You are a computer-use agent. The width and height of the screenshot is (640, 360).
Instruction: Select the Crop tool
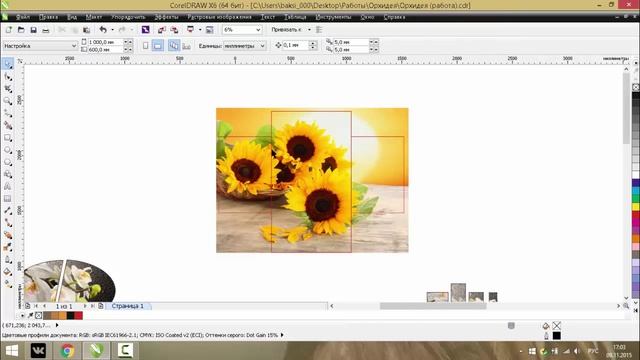(x=7, y=89)
